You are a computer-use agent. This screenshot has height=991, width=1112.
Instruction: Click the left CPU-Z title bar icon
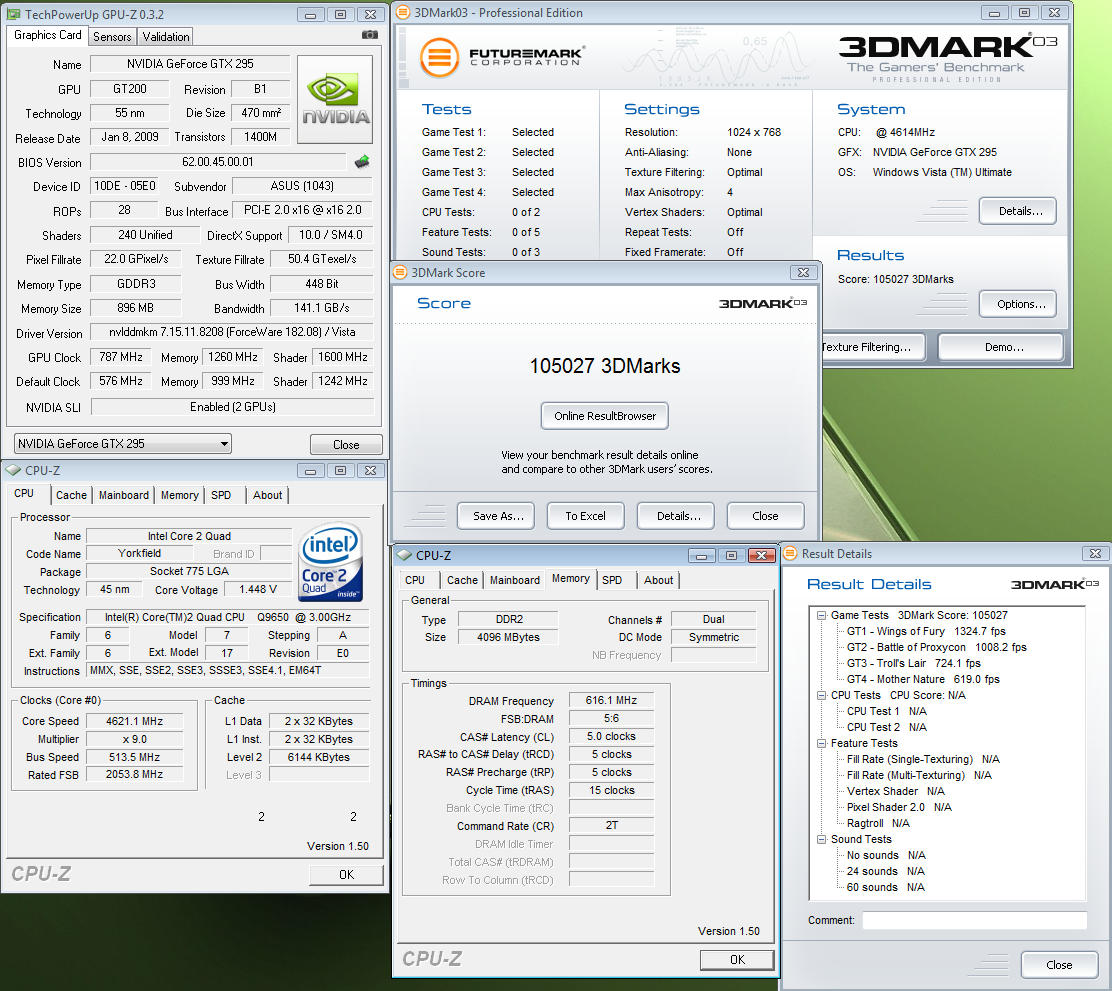[13, 470]
